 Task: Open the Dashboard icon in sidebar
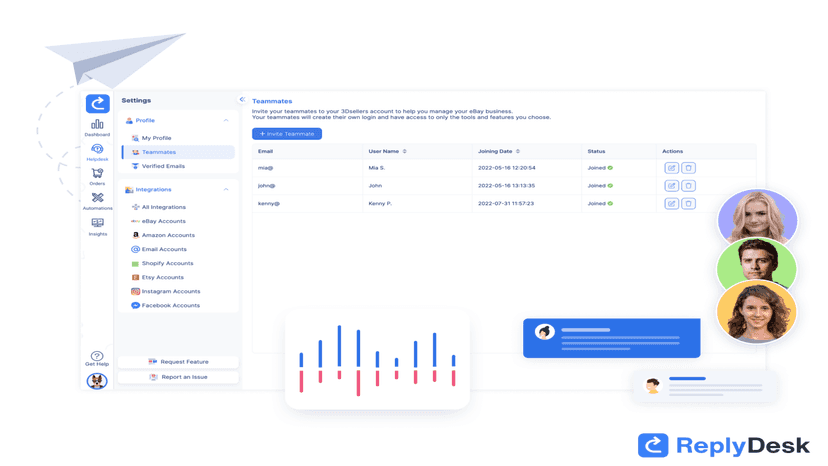pyautogui.click(x=97, y=125)
